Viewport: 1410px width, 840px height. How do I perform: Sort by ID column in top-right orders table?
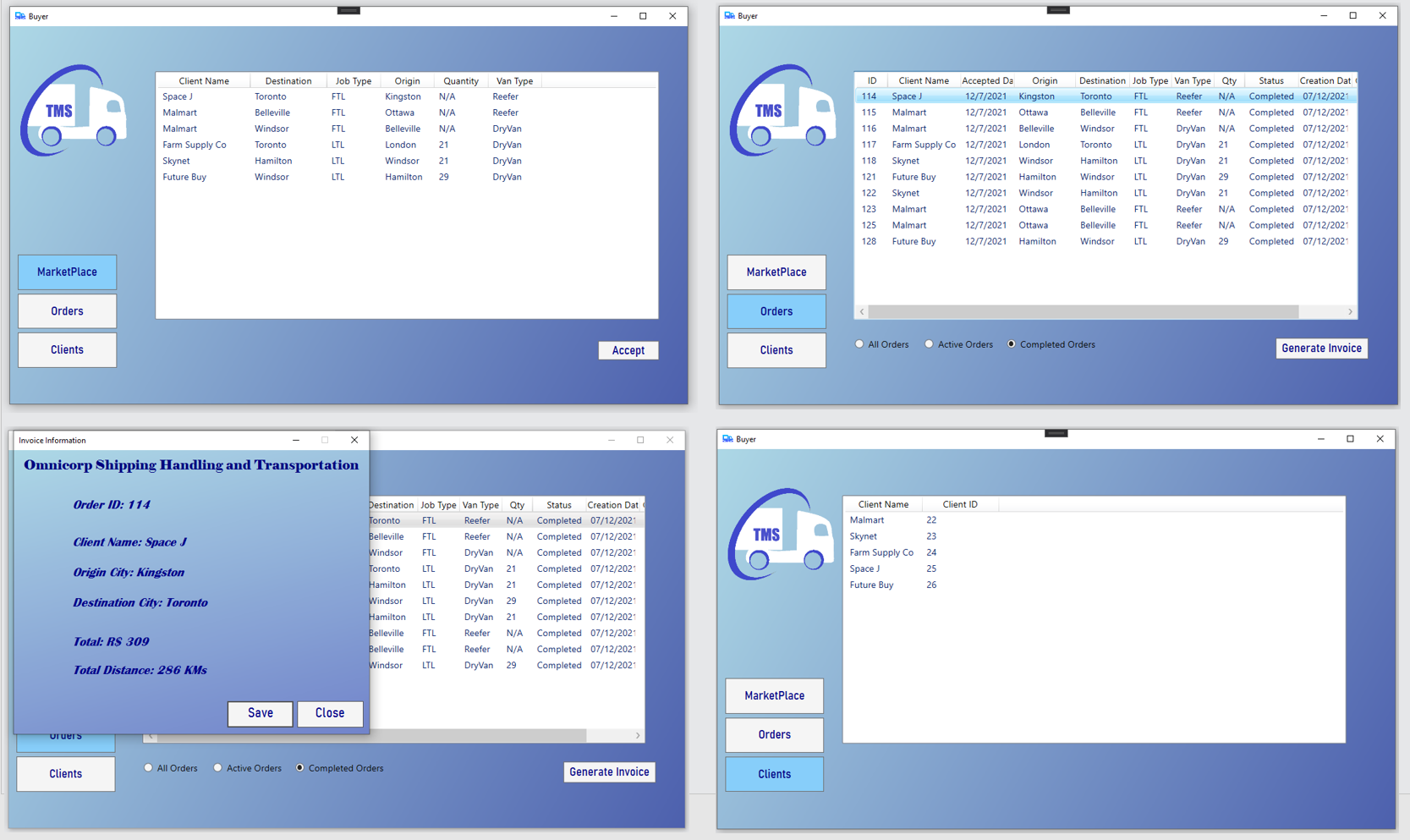tap(871, 81)
